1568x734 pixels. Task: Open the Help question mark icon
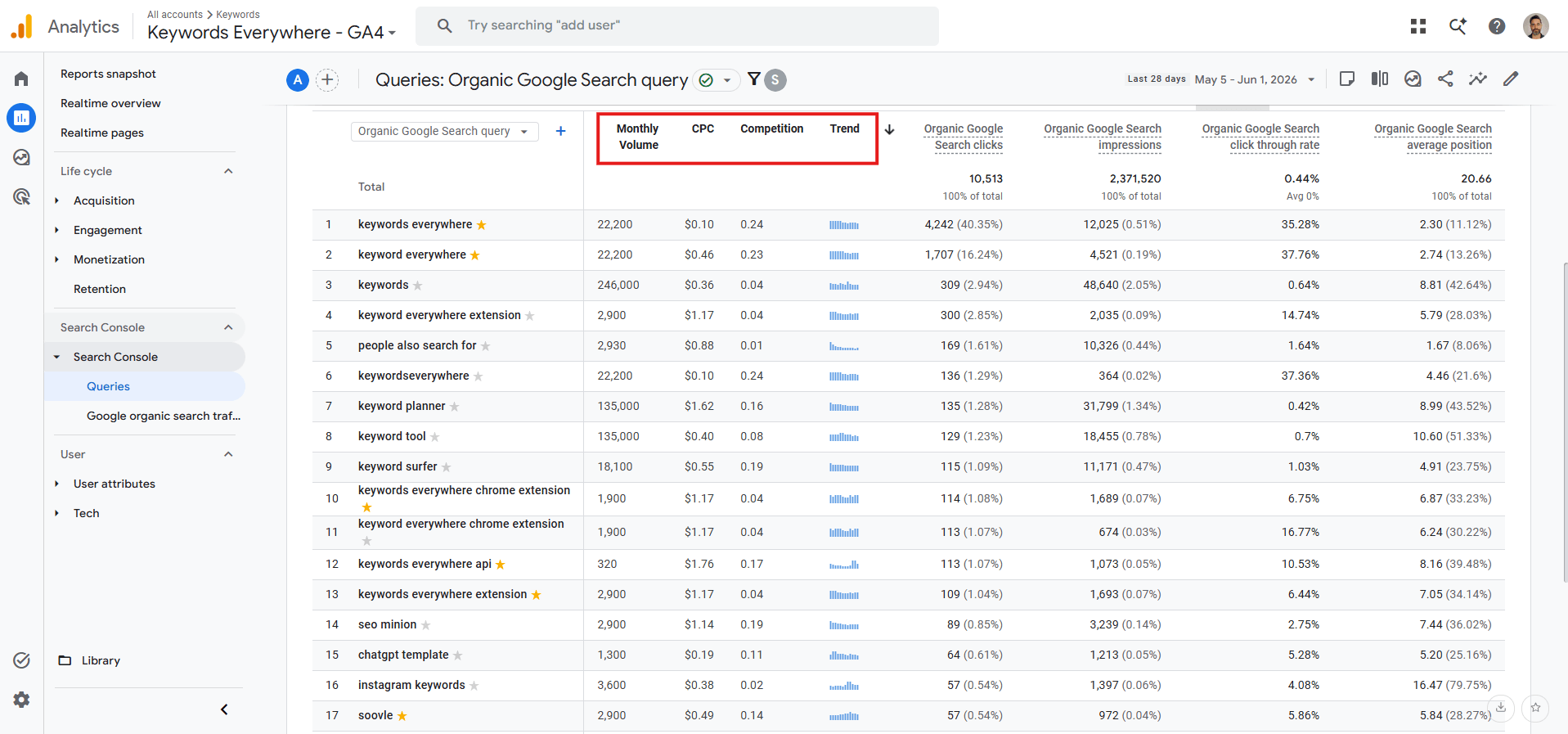coord(1497,26)
